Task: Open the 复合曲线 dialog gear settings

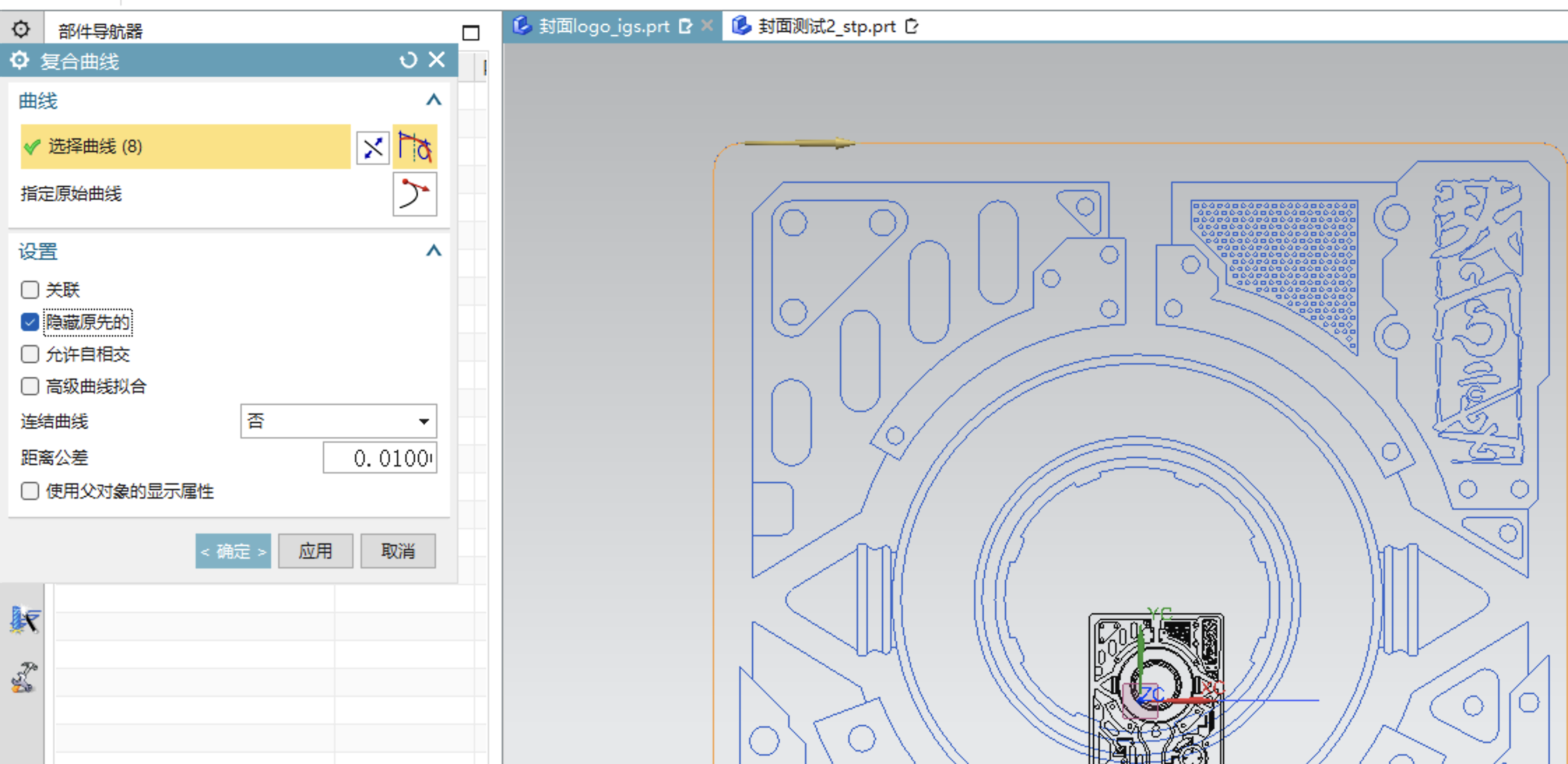Action: click(20, 61)
